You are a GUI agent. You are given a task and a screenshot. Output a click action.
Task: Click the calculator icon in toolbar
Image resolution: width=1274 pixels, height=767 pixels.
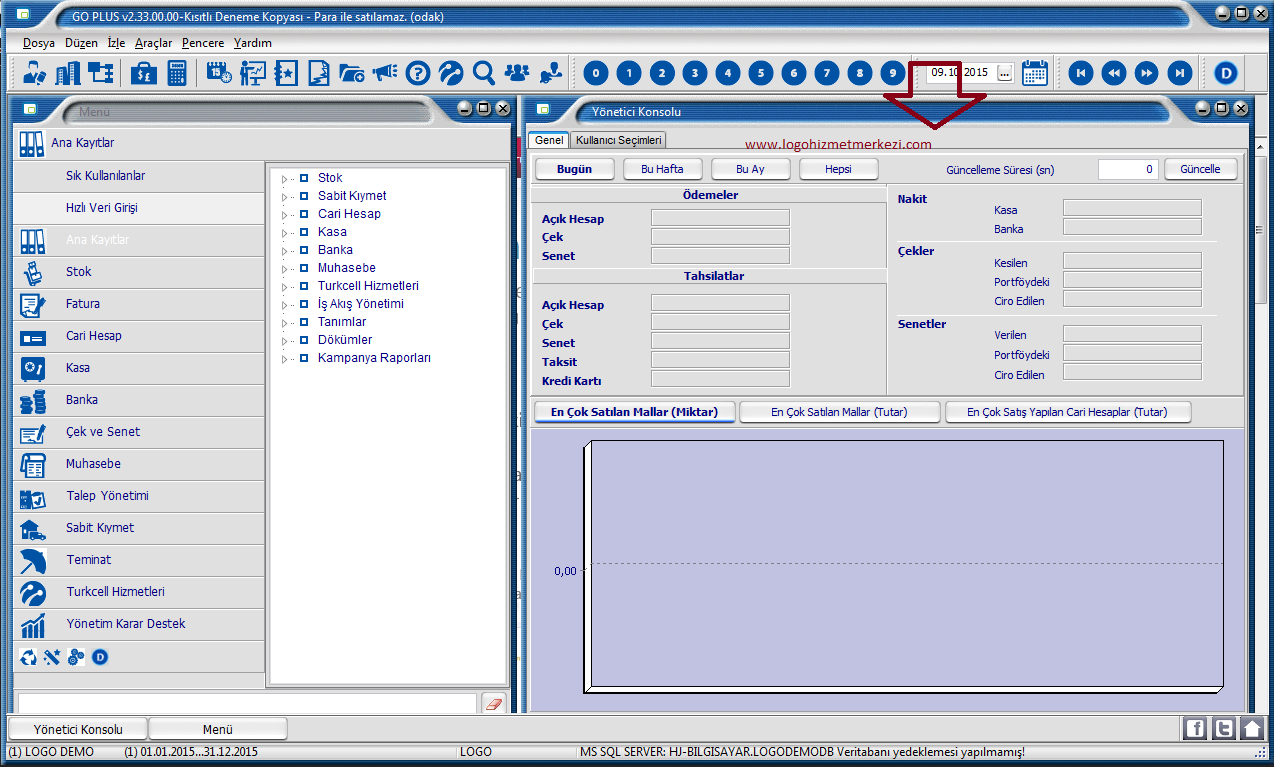(177, 72)
